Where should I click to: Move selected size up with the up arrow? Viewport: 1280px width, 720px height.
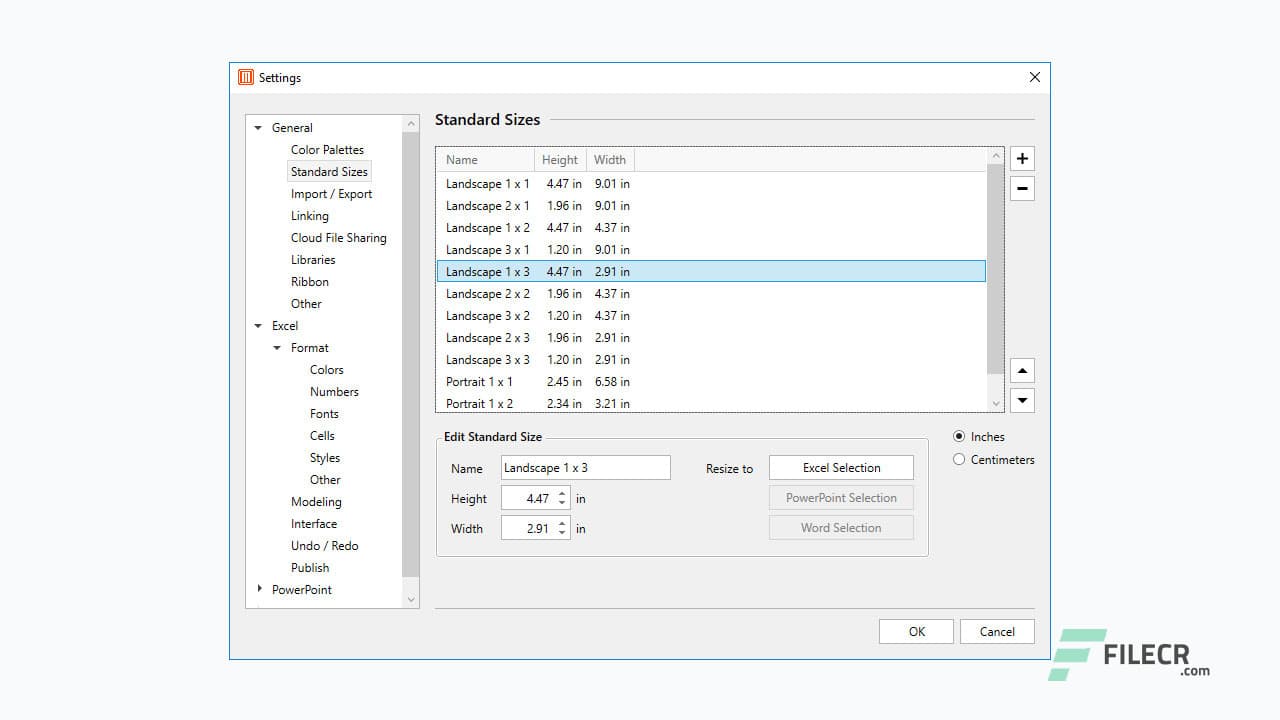click(1021, 369)
